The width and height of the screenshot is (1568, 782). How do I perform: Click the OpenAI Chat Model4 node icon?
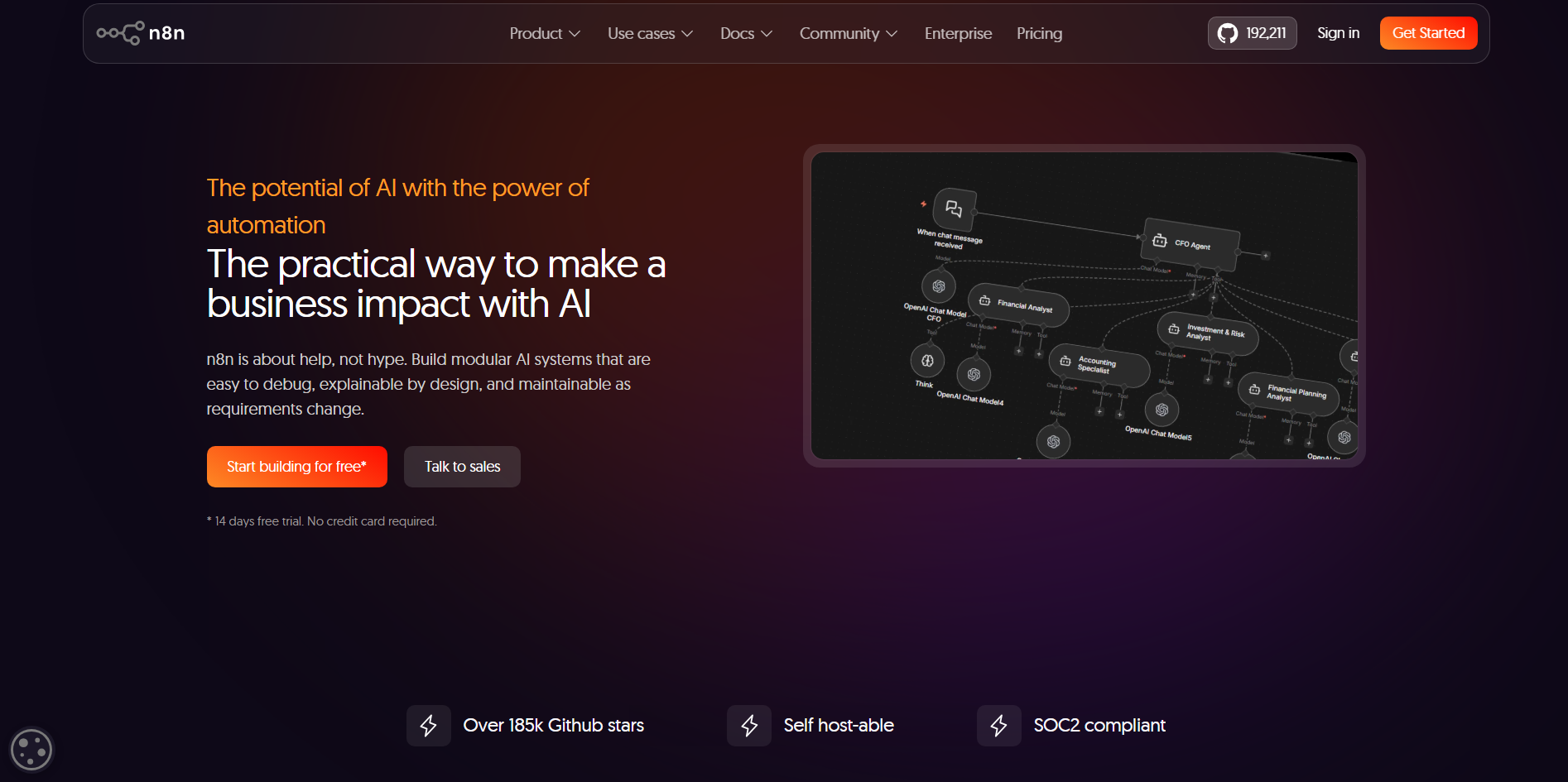tap(974, 374)
